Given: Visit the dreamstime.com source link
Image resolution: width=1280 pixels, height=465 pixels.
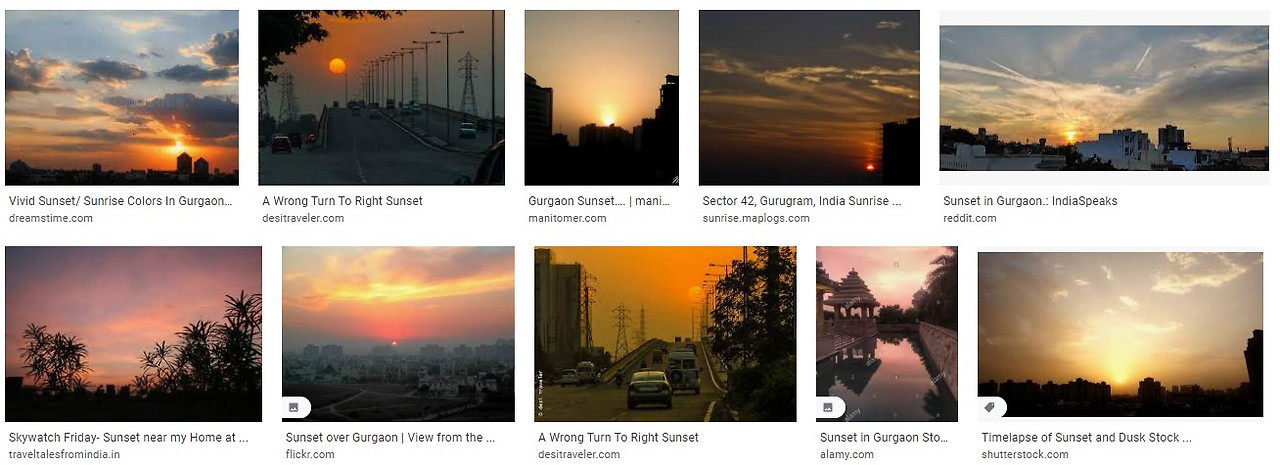Looking at the screenshot, I should click(50, 218).
